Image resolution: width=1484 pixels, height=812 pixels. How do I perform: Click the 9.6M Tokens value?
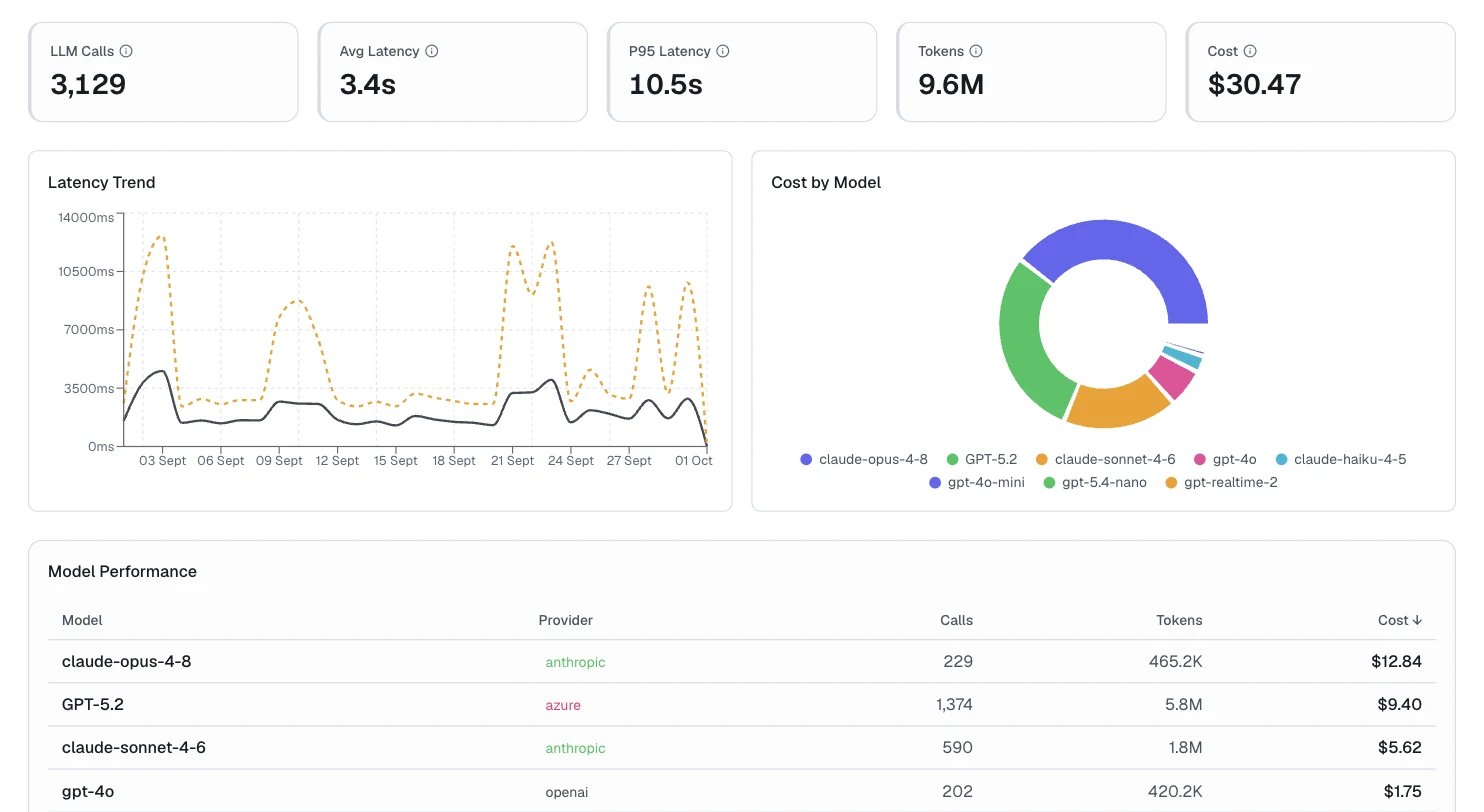click(x=951, y=84)
